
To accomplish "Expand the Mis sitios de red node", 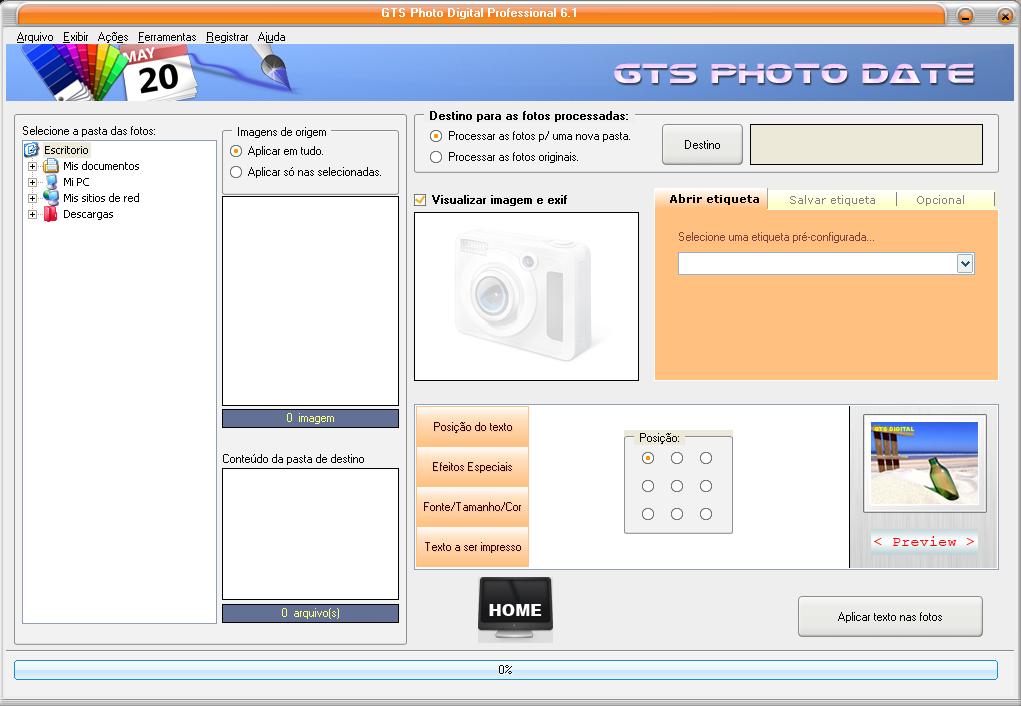I will click(x=32, y=198).
